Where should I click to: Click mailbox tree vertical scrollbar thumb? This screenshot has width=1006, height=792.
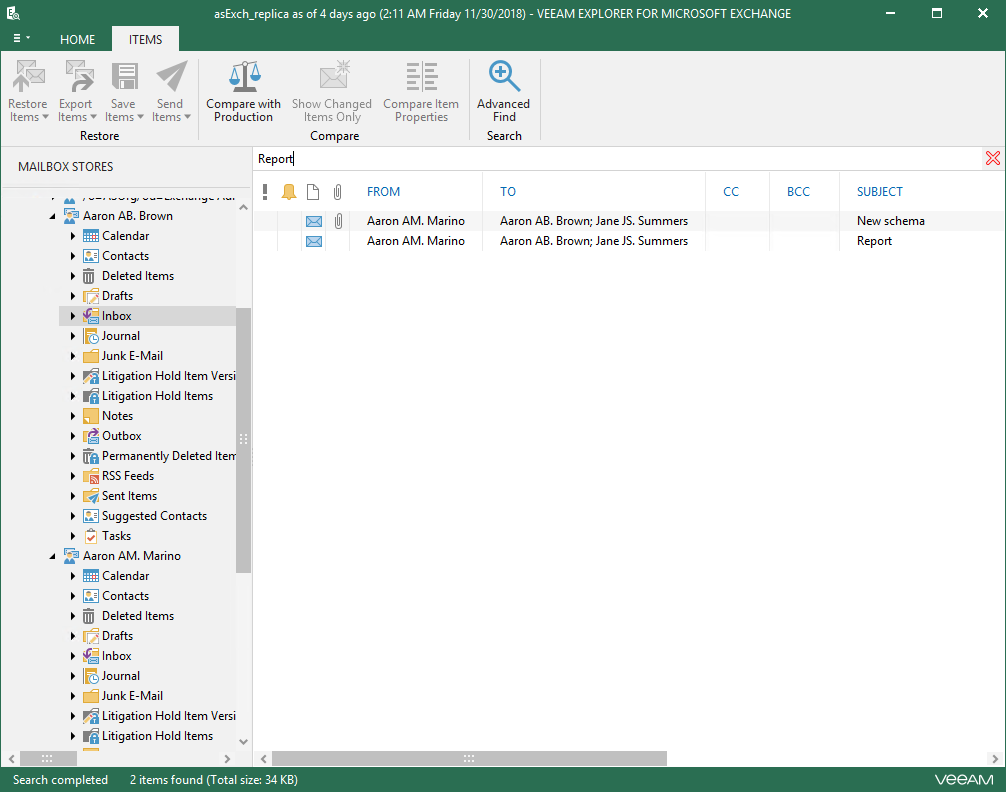(243, 440)
